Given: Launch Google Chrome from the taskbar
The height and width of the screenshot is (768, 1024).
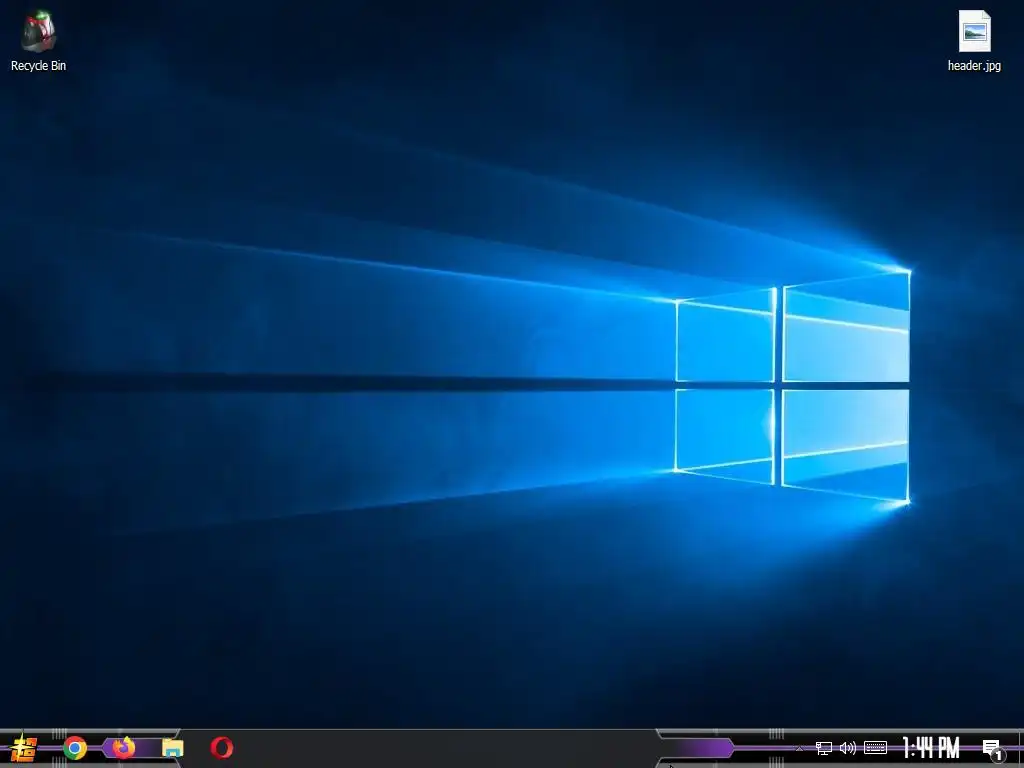Looking at the screenshot, I should [x=75, y=748].
